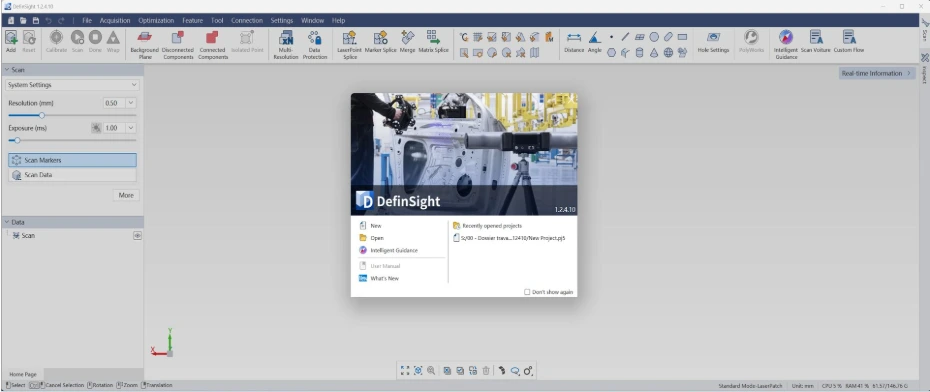Open the Window menu
This screenshot has height=392, width=930.
click(x=313, y=20)
